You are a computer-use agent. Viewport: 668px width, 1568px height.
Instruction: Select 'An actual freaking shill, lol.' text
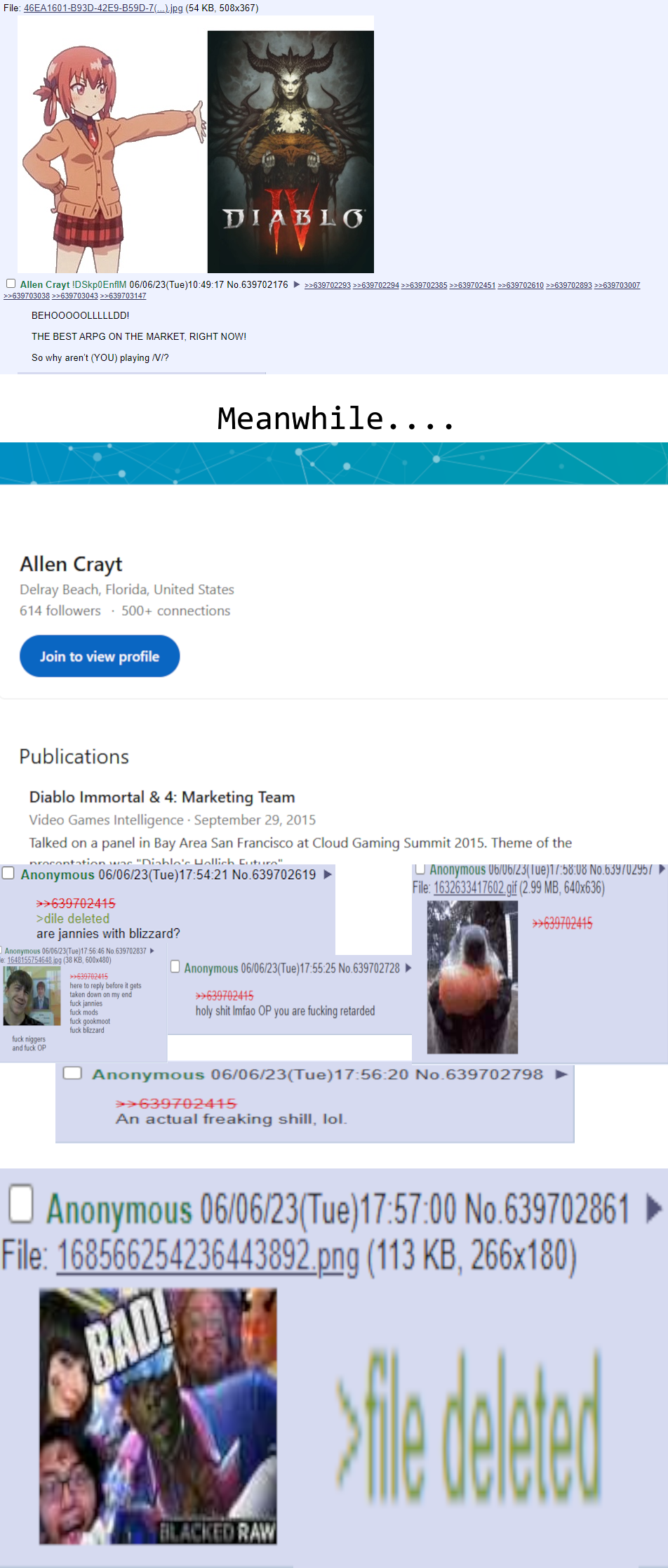coord(232,1119)
